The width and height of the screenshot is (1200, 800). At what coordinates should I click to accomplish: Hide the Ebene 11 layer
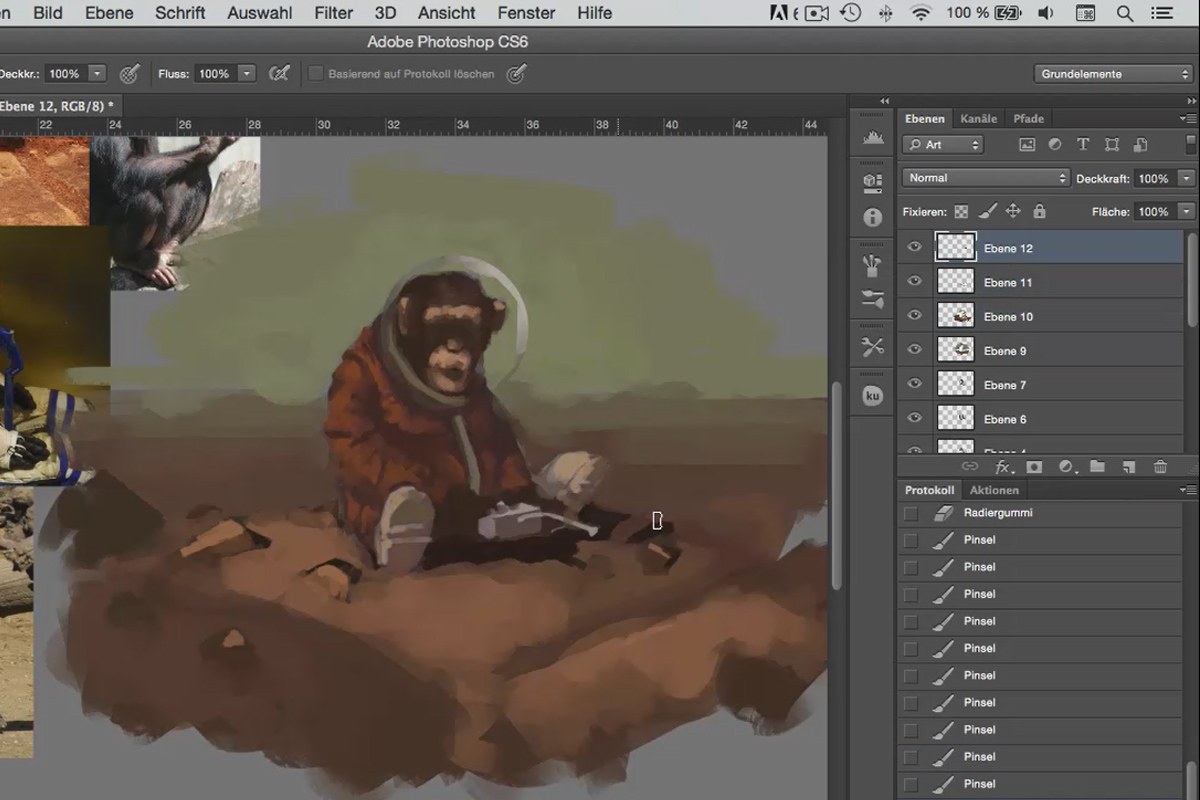click(x=914, y=282)
